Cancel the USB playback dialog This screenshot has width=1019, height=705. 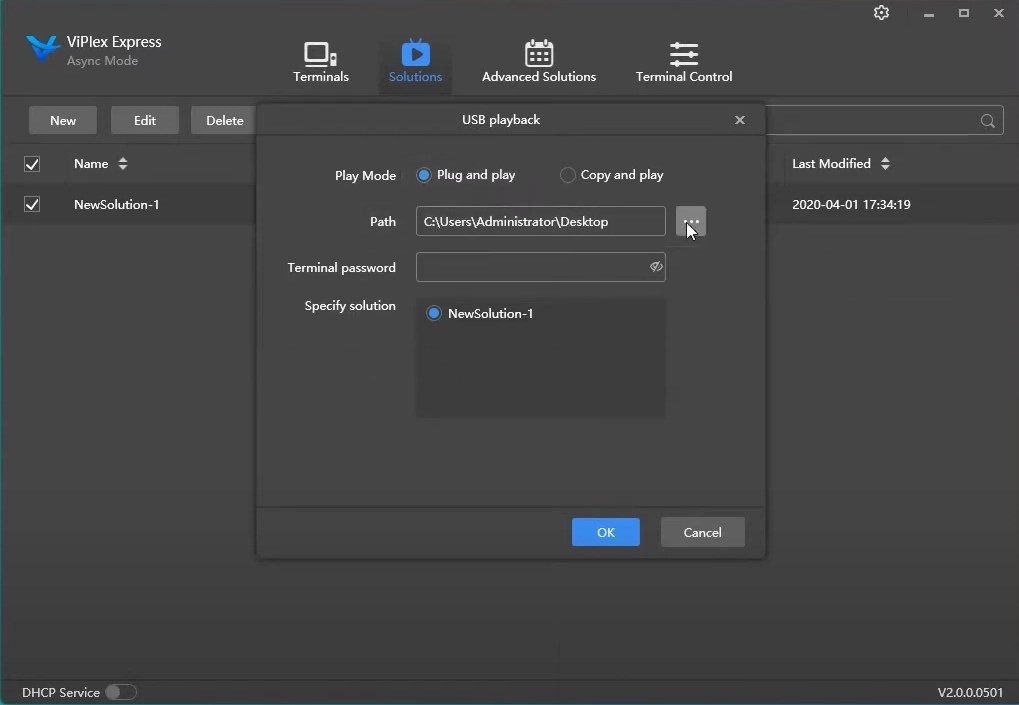pyautogui.click(x=702, y=532)
